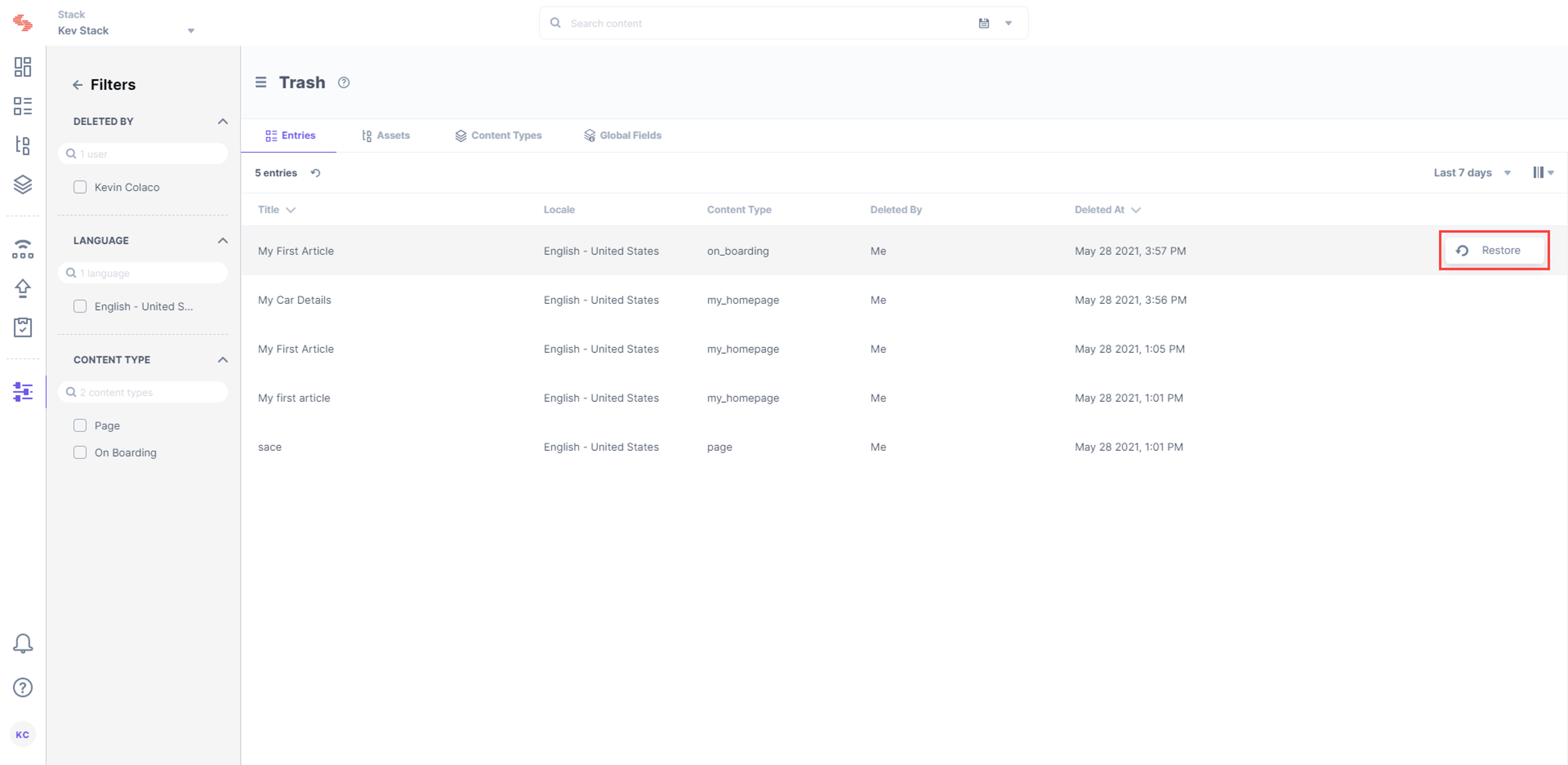Open the notifications bell icon
Image resolution: width=1568 pixels, height=765 pixels.
[x=22, y=643]
